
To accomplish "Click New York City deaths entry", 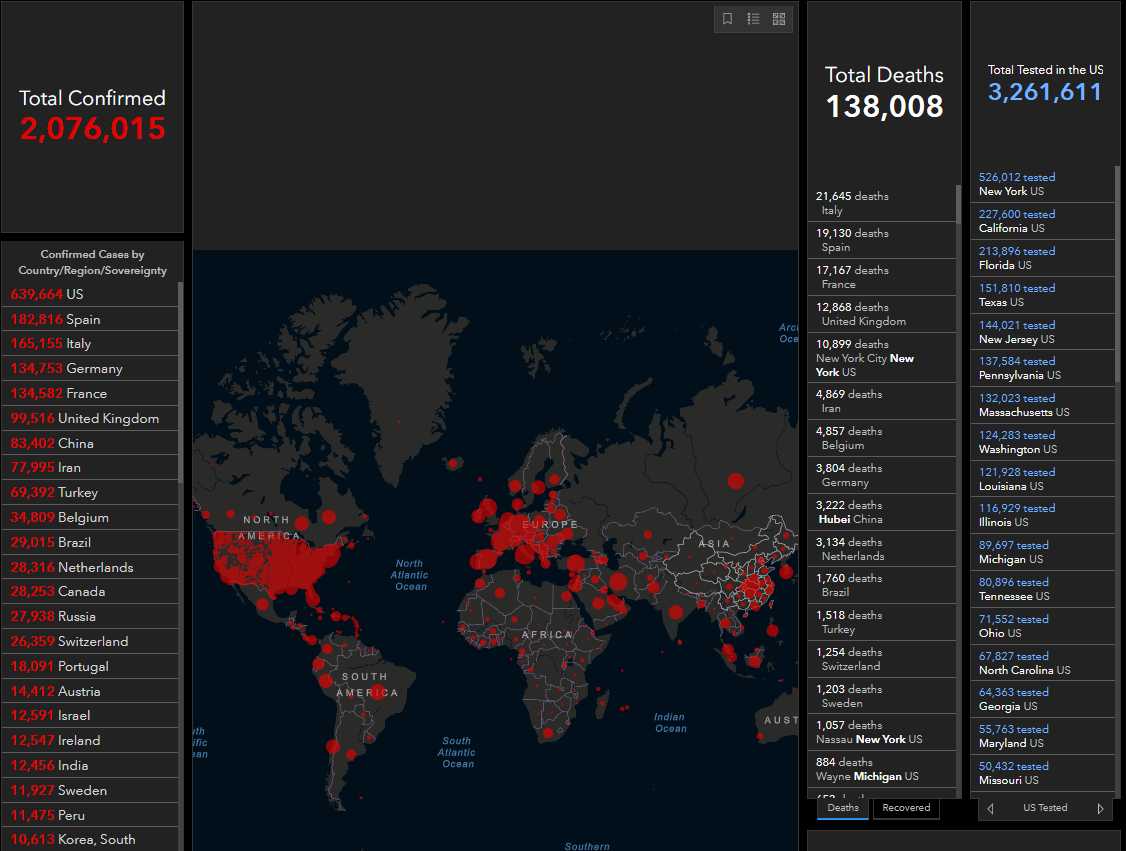I will coord(880,358).
